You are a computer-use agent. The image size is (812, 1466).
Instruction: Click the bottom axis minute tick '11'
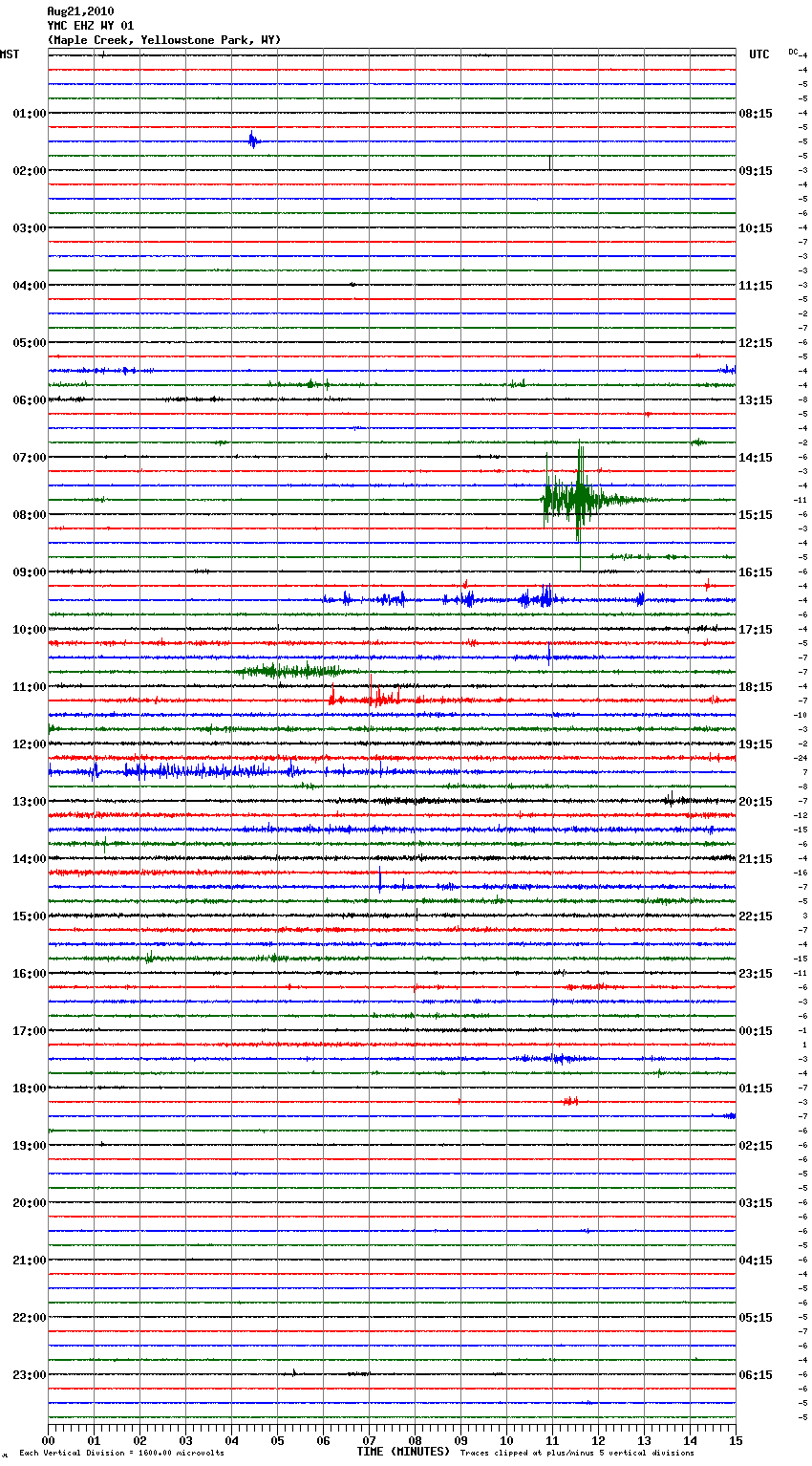[x=552, y=1440]
